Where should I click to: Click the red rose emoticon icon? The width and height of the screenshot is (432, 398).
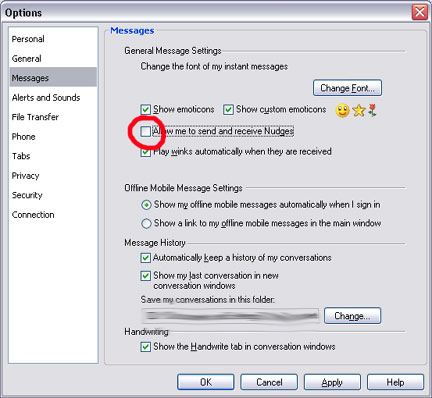[372, 110]
